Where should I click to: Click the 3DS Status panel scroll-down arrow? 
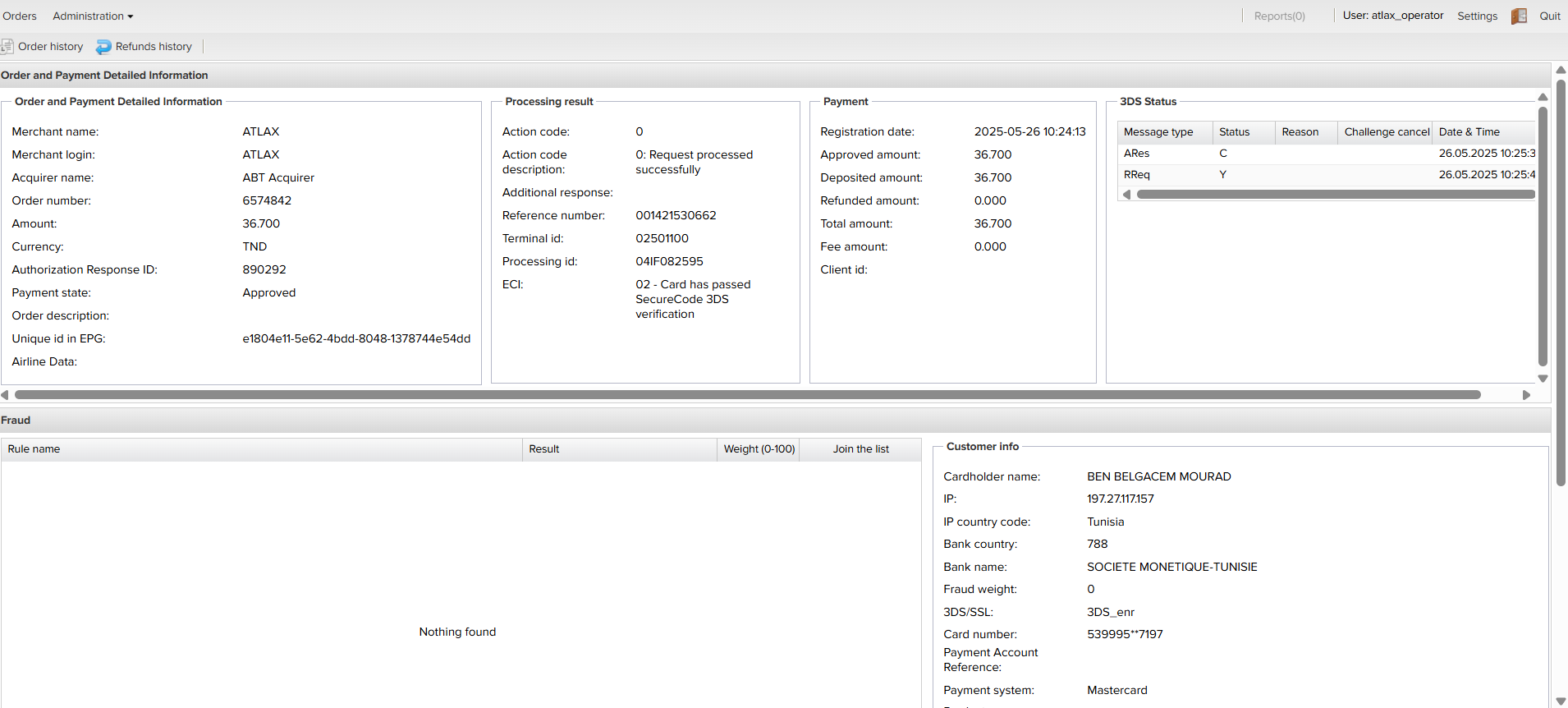point(1543,379)
